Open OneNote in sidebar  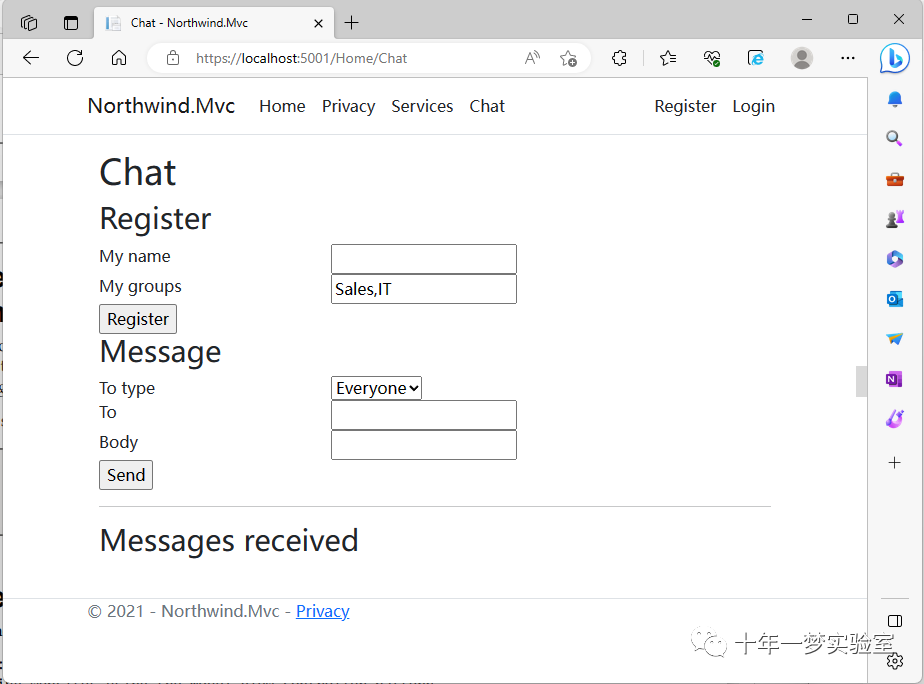tap(895, 379)
